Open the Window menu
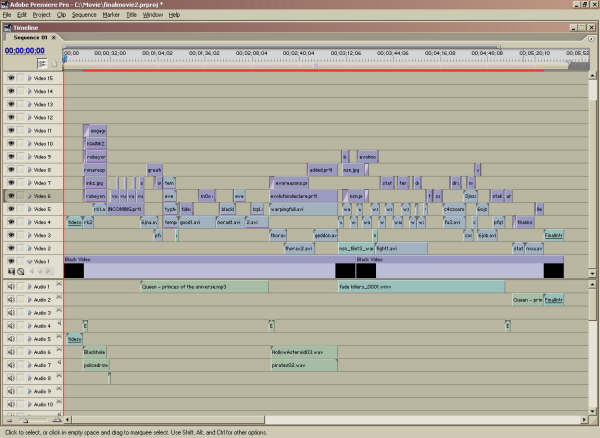Image resolution: width=600 pixels, height=438 pixels. [x=153, y=15]
